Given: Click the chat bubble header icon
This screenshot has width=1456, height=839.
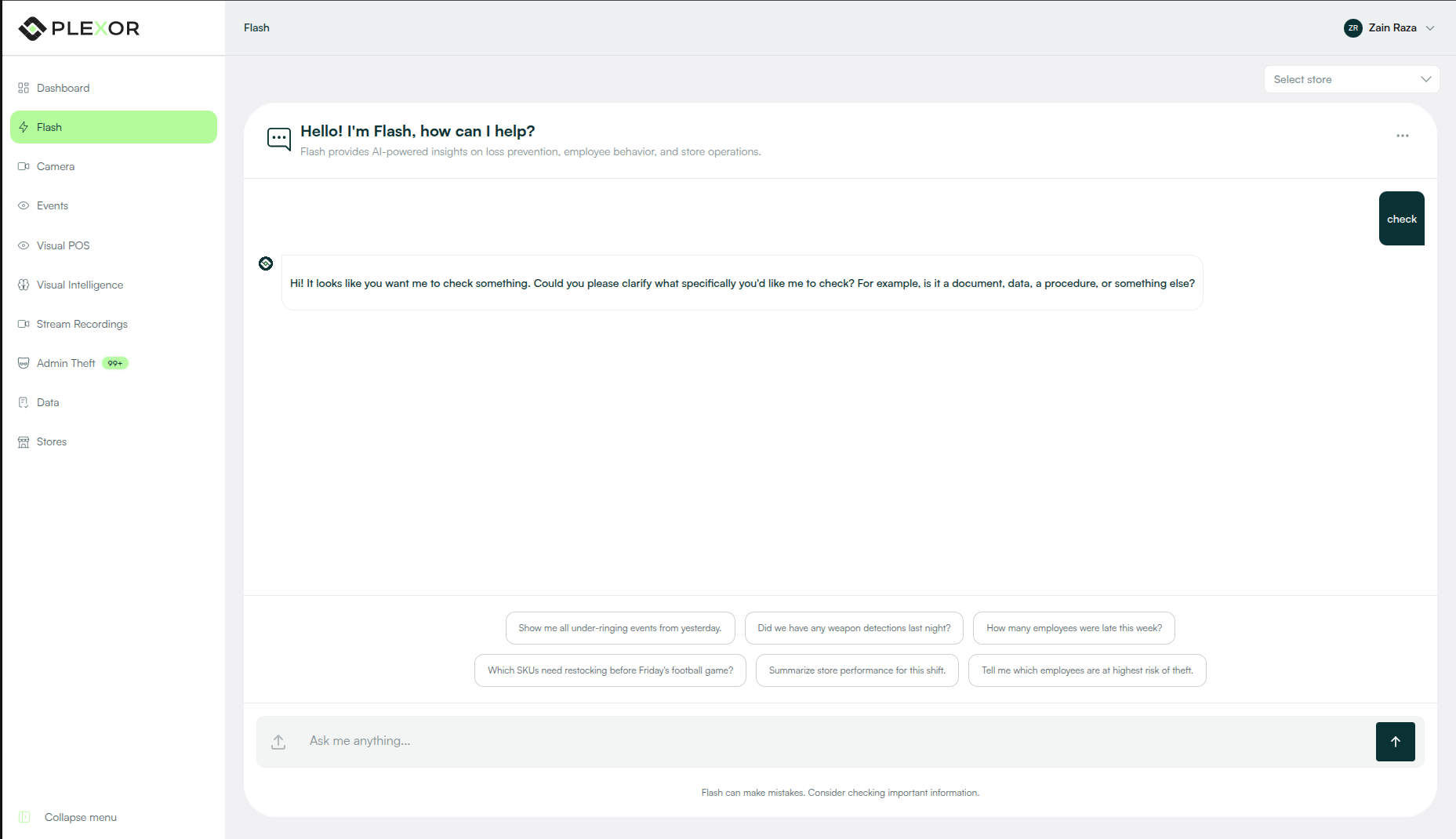Looking at the screenshot, I should [x=279, y=140].
